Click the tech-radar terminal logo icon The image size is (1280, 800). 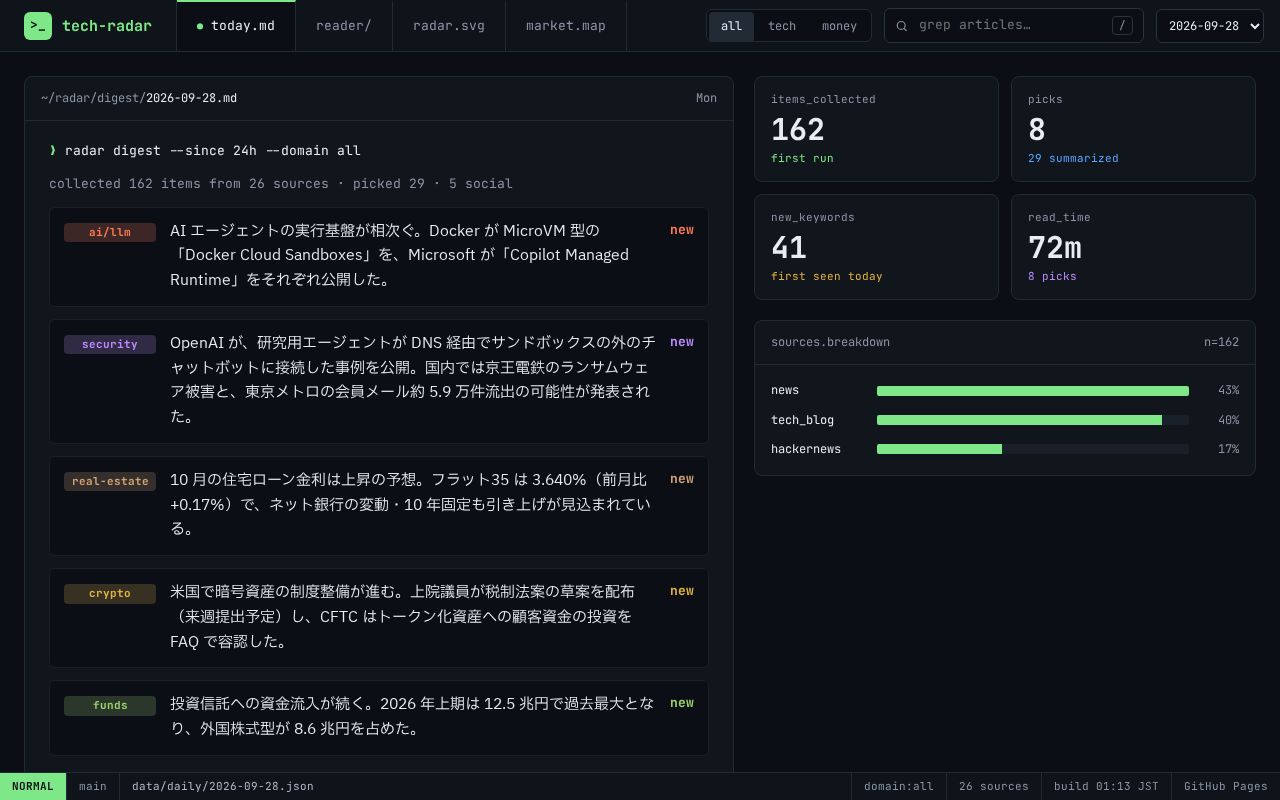[x=38, y=26]
